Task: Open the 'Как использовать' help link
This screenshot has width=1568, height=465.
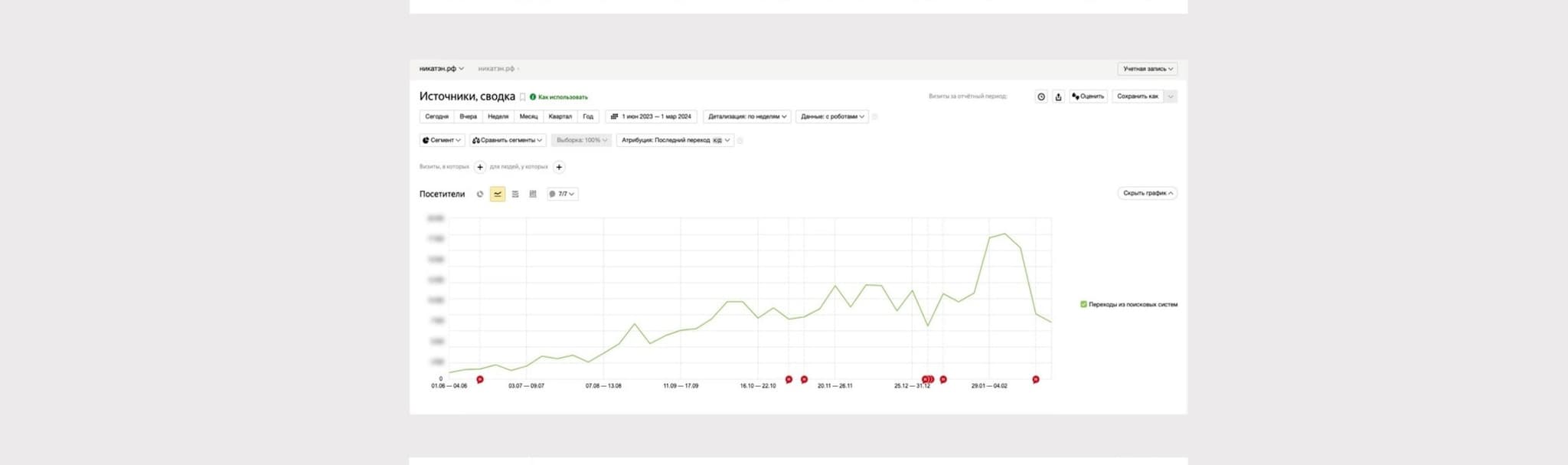Action: coord(562,97)
